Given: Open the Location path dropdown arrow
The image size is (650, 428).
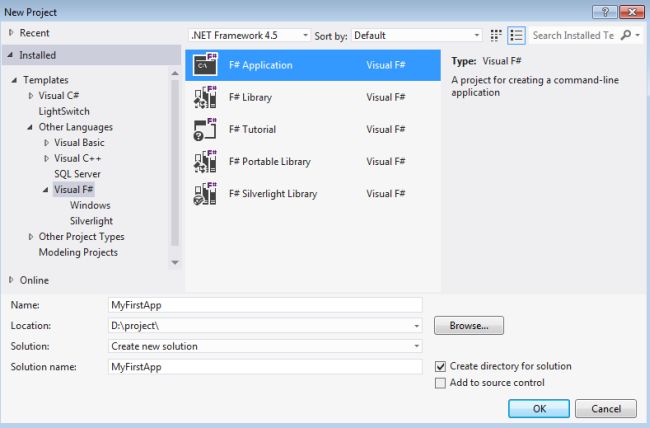Looking at the screenshot, I should pyautogui.click(x=417, y=326).
